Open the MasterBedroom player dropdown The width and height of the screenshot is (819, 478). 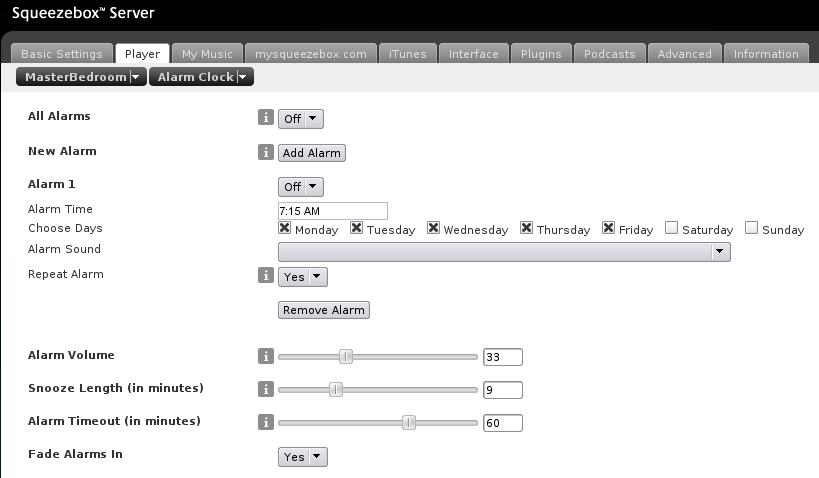click(82, 77)
